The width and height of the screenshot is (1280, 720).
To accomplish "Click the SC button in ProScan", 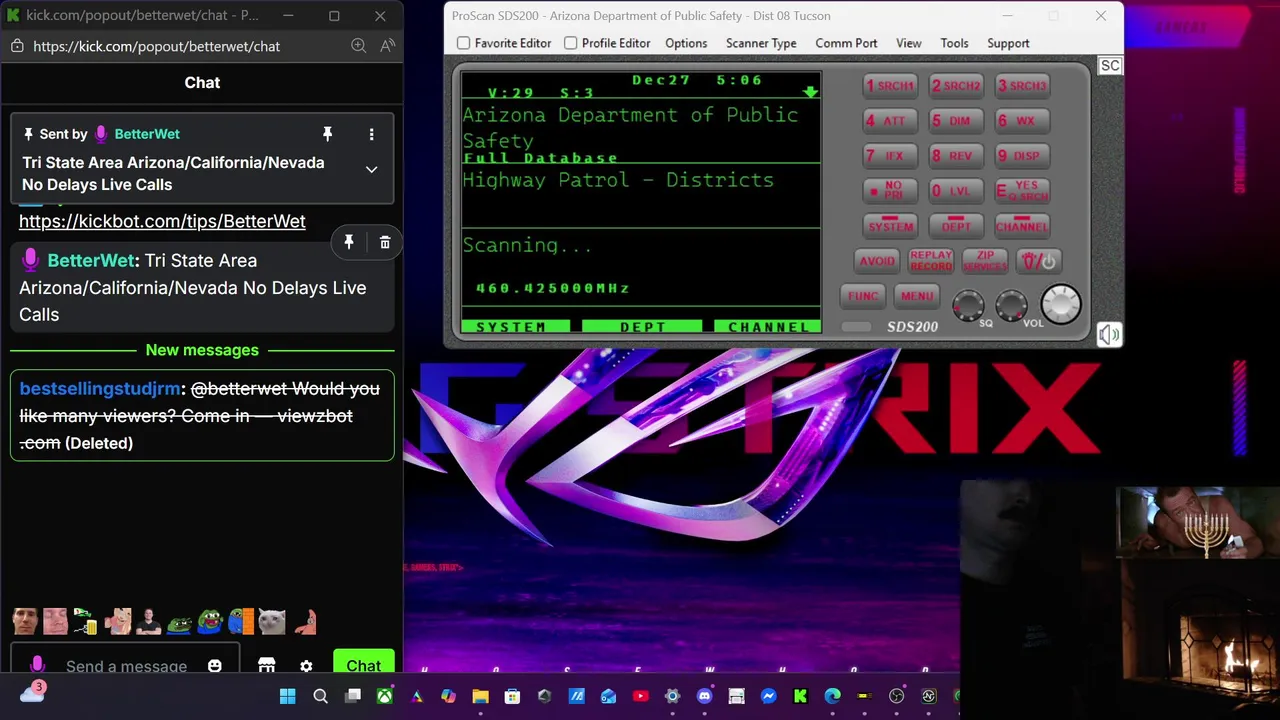I will (1110, 66).
